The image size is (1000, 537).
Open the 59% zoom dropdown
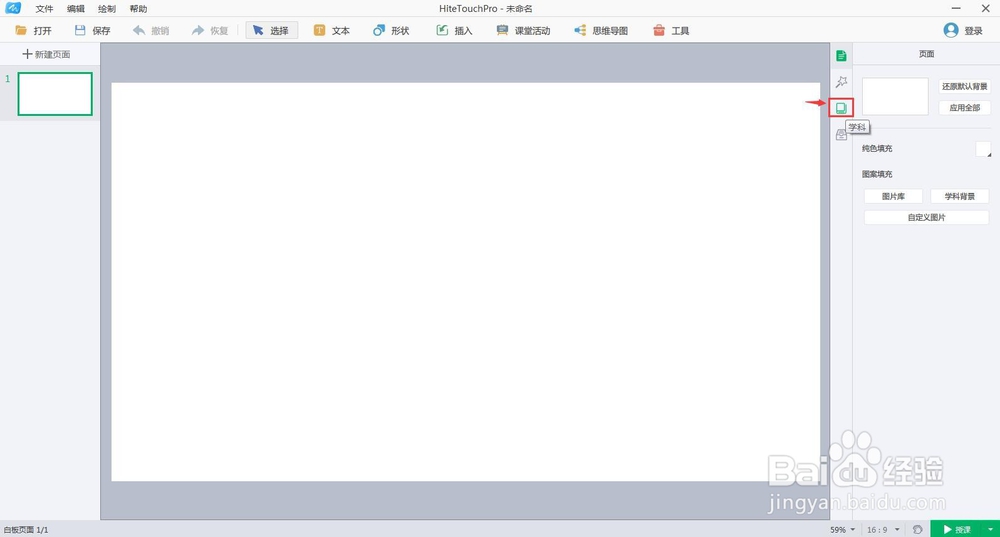pyautogui.click(x=842, y=529)
